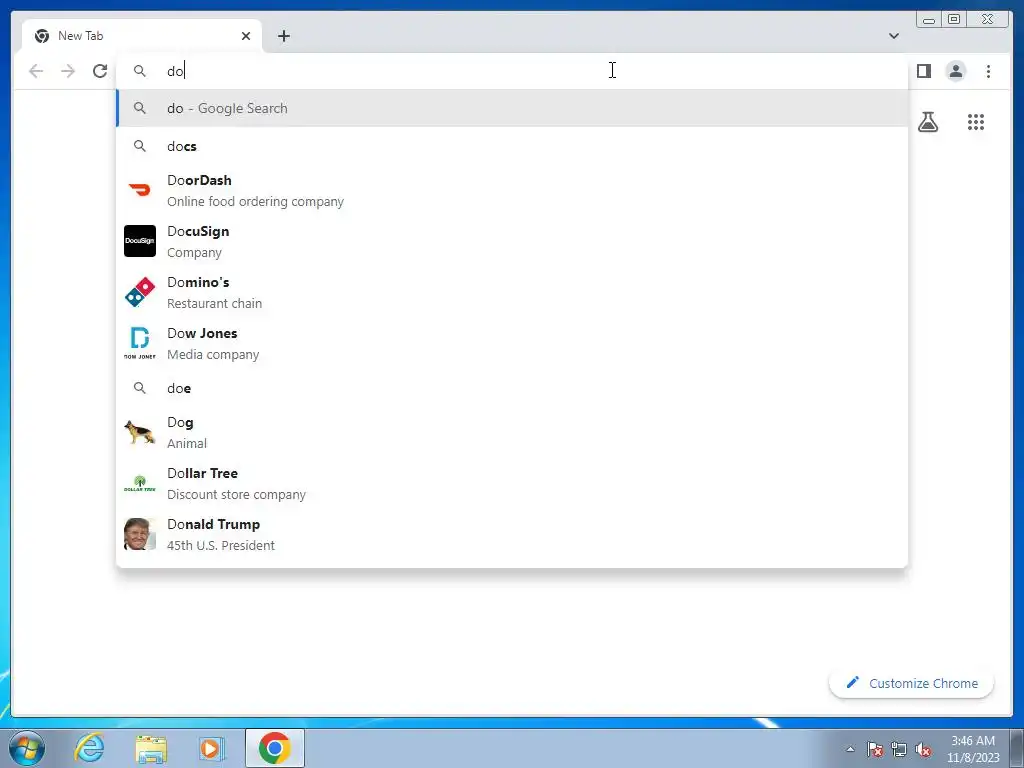The width and height of the screenshot is (1024, 768).
Task: Choose the Dollar Tree suggestion
Action: (512, 483)
